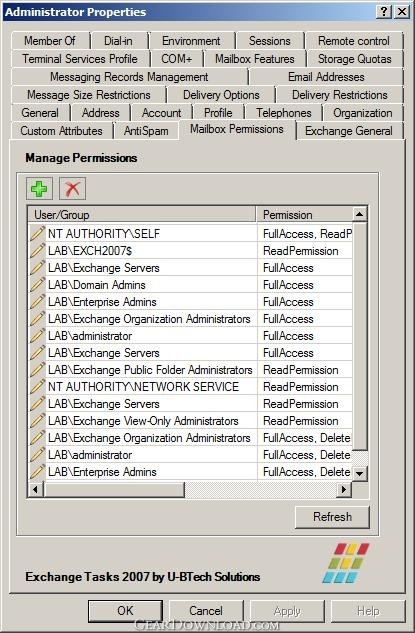The width and height of the screenshot is (415, 633).
Task: Click the vertical scrollbar up arrow
Action: [x=359, y=214]
